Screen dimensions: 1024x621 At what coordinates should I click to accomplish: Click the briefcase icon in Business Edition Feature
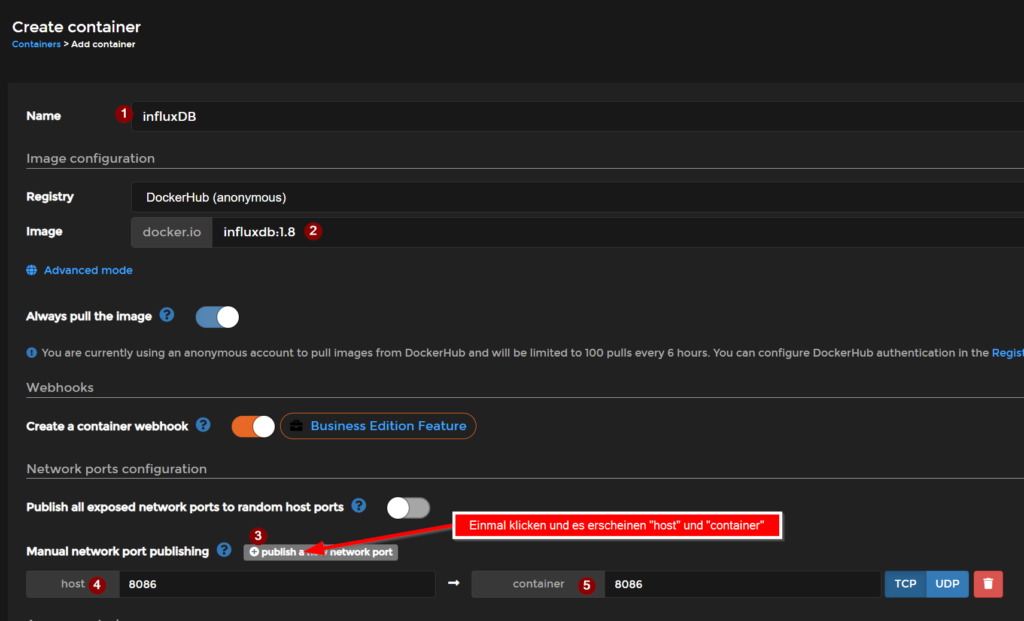click(x=297, y=426)
